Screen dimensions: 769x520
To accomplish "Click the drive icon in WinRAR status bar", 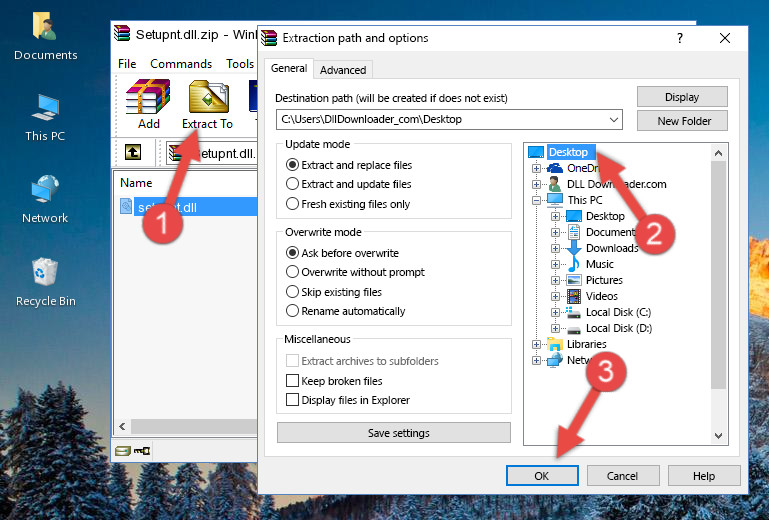I will click(123, 450).
